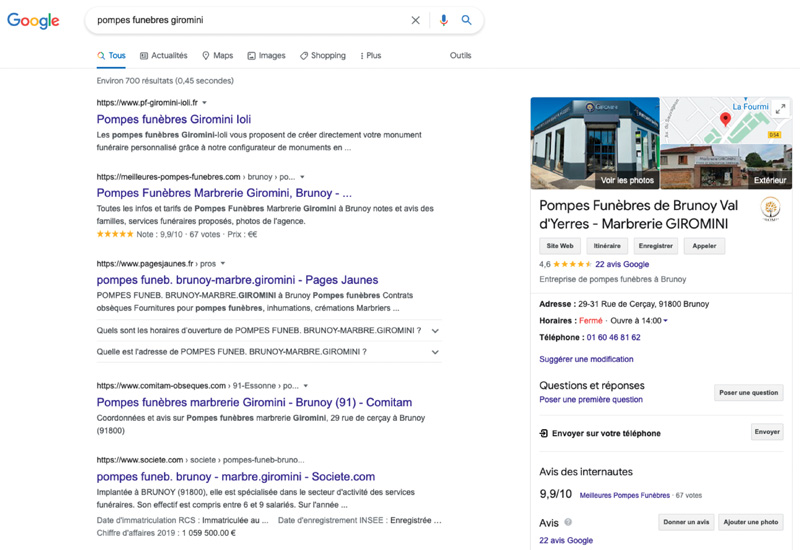Start voice search with microphone icon
This screenshot has height=550, width=800.
443,20
